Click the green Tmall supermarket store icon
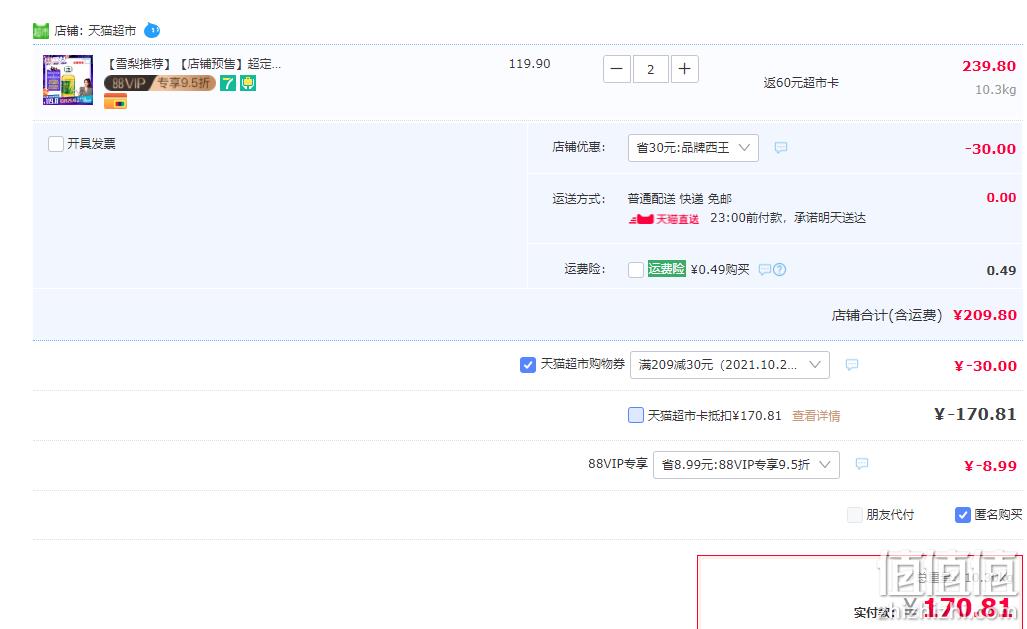Image resolution: width=1027 pixels, height=629 pixels. 41,31
